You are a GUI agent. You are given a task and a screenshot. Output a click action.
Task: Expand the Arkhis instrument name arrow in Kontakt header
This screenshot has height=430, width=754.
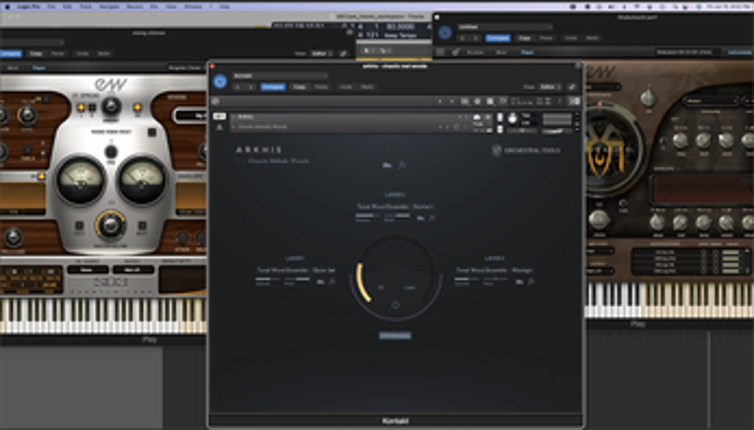[234, 117]
